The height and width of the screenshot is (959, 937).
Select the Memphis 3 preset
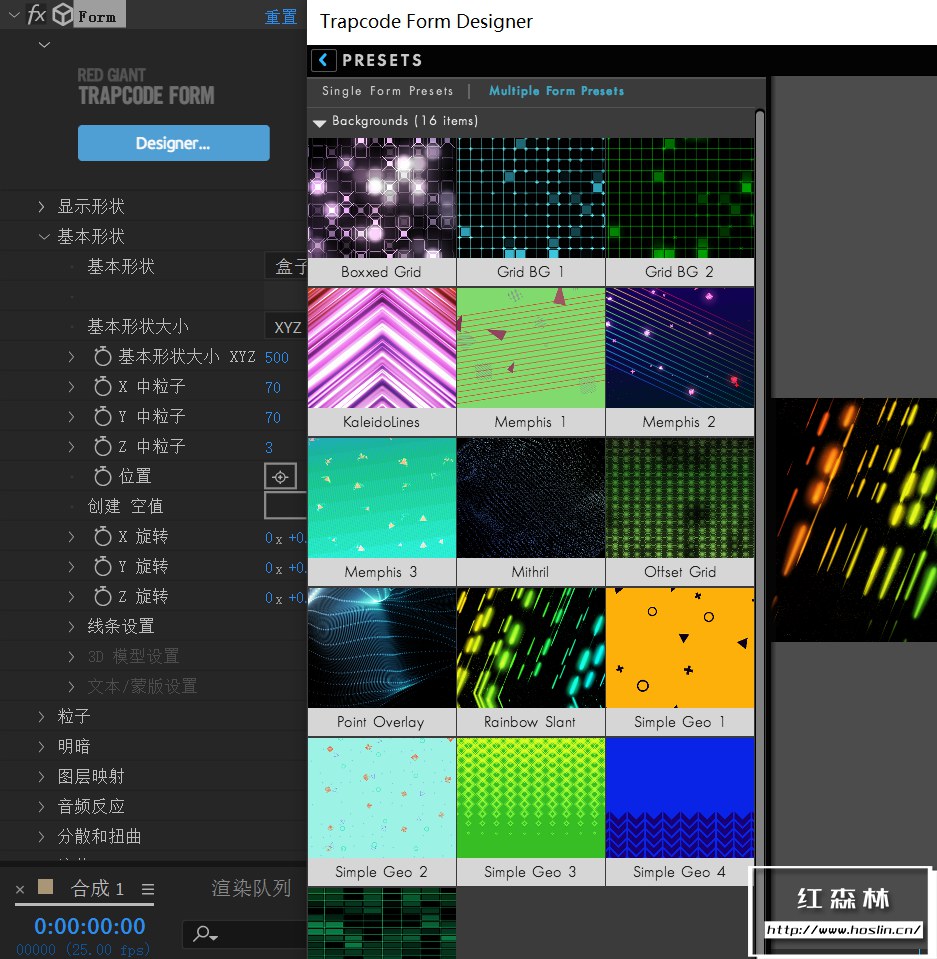coord(382,511)
